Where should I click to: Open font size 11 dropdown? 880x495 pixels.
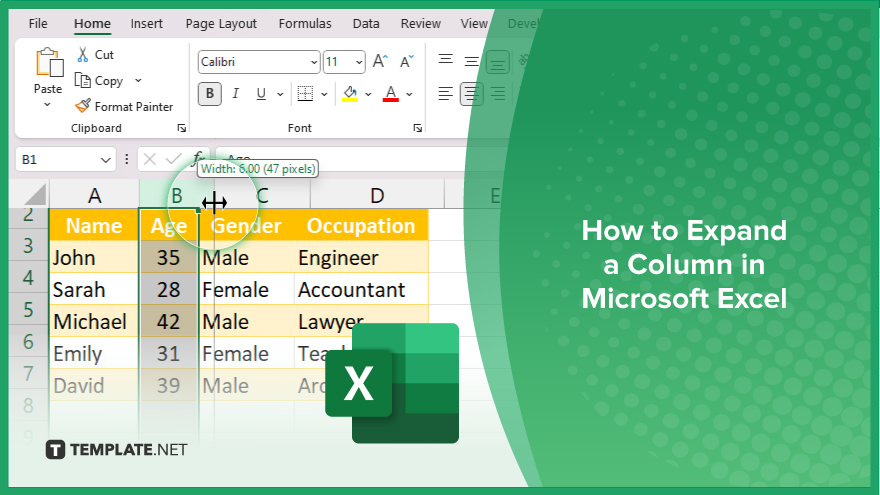coord(359,62)
